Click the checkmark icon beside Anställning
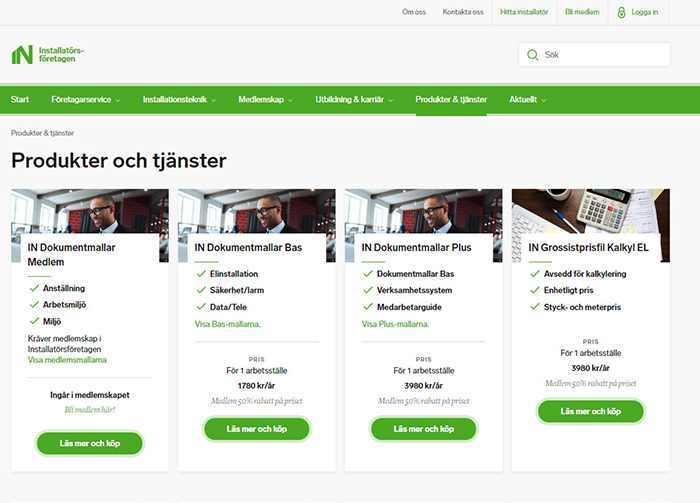The width and height of the screenshot is (700, 503). 34,288
